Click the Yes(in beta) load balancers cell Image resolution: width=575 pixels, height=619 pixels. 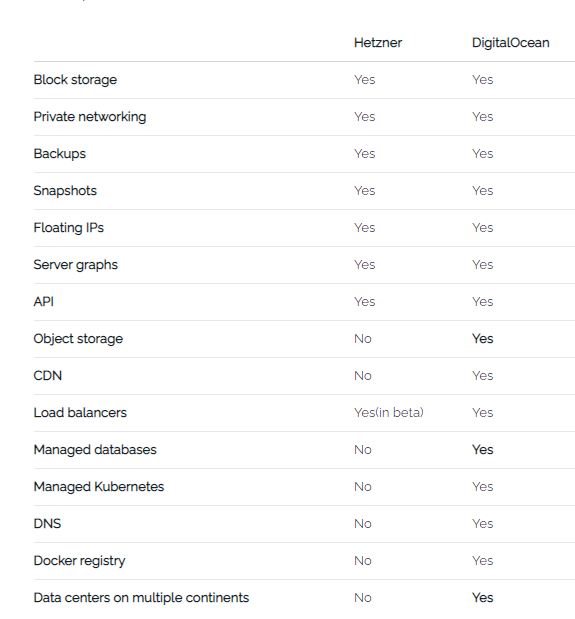pyautogui.click(x=389, y=413)
